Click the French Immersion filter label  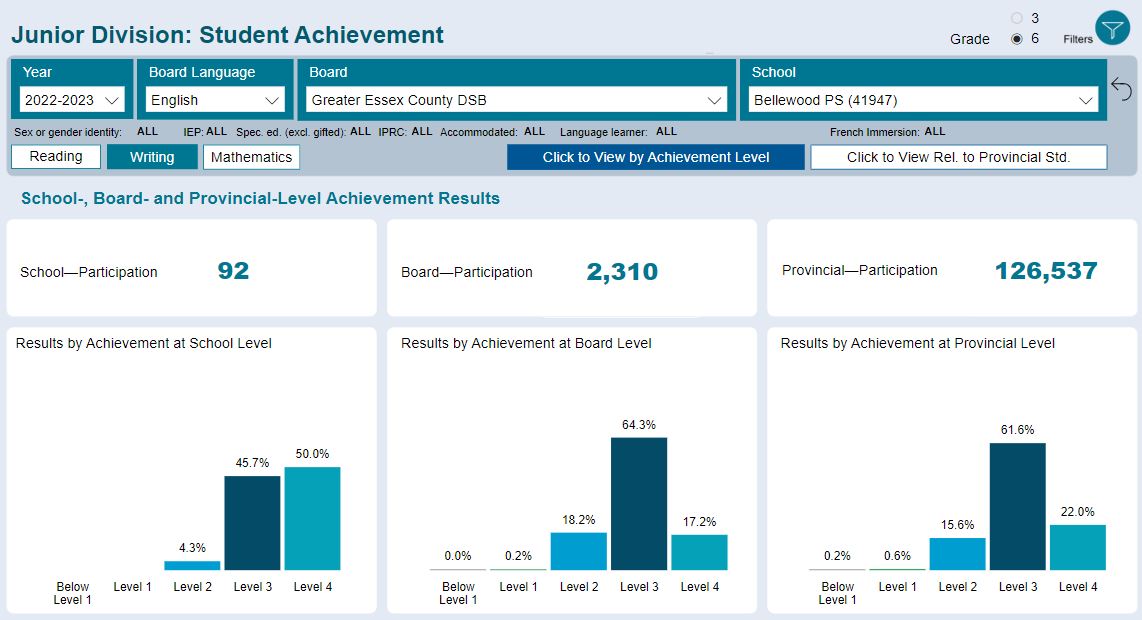pos(875,132)
